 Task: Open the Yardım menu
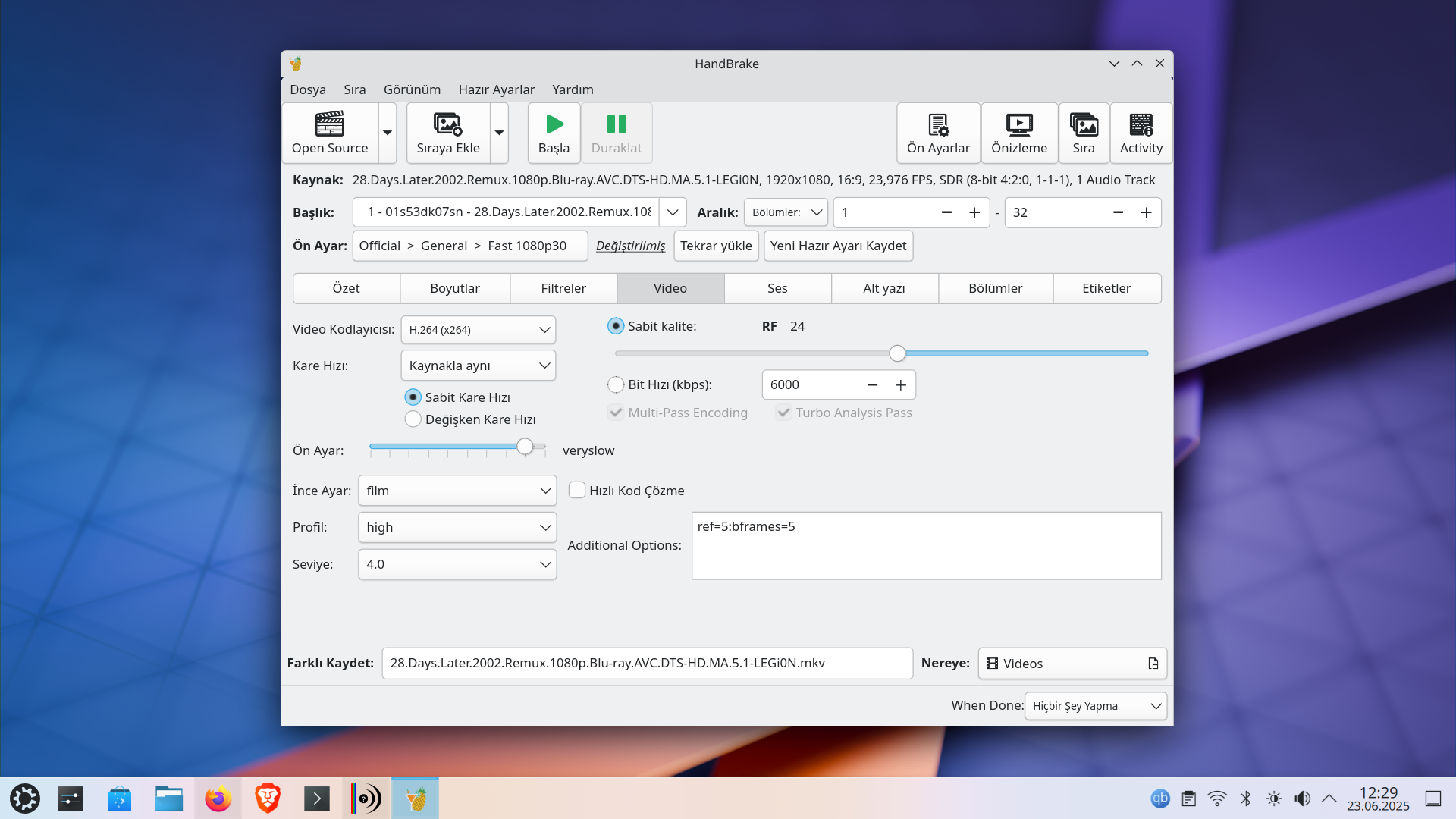coord(573,89)
